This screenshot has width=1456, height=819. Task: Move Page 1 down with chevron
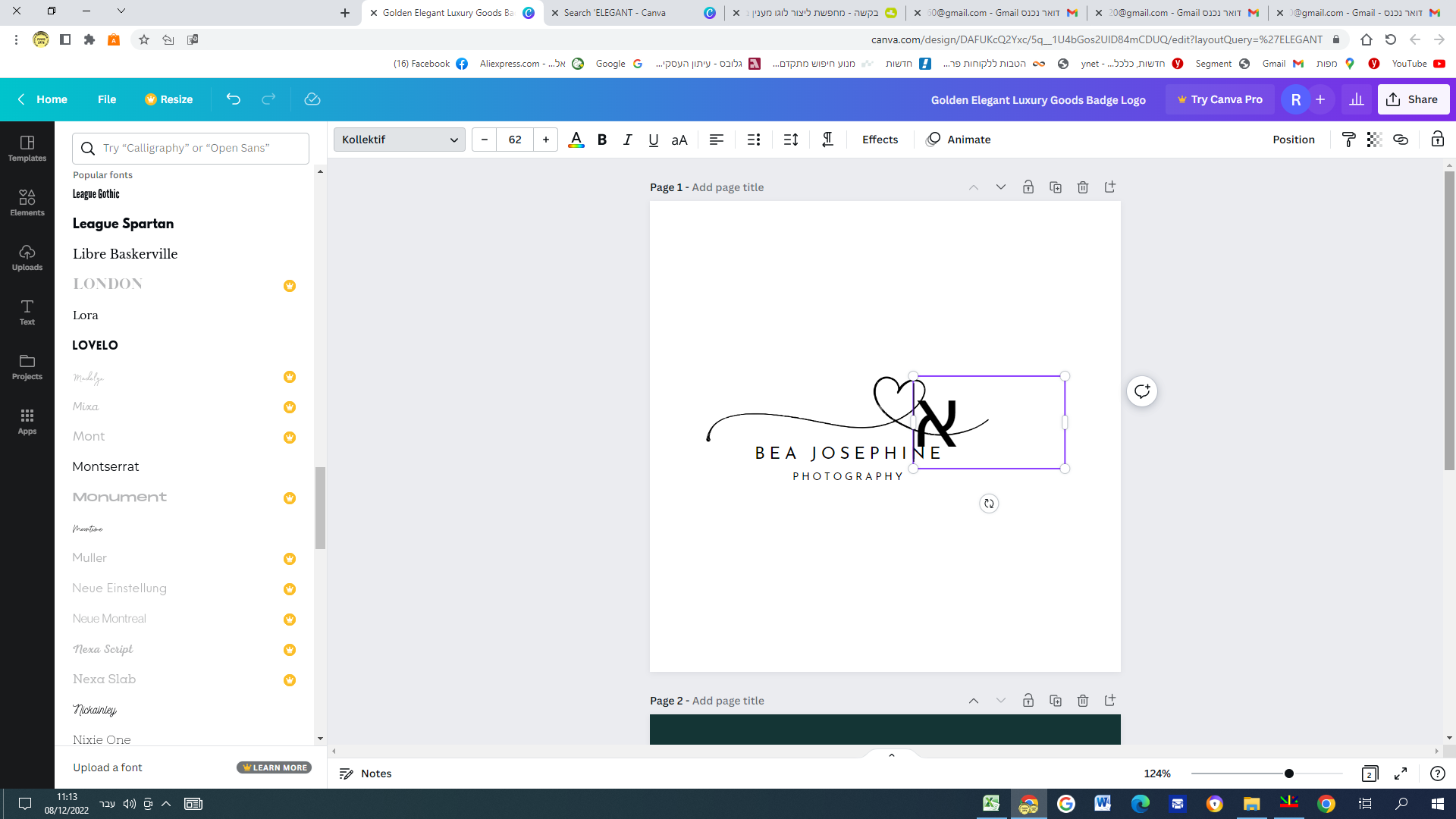pos(1000,187)
